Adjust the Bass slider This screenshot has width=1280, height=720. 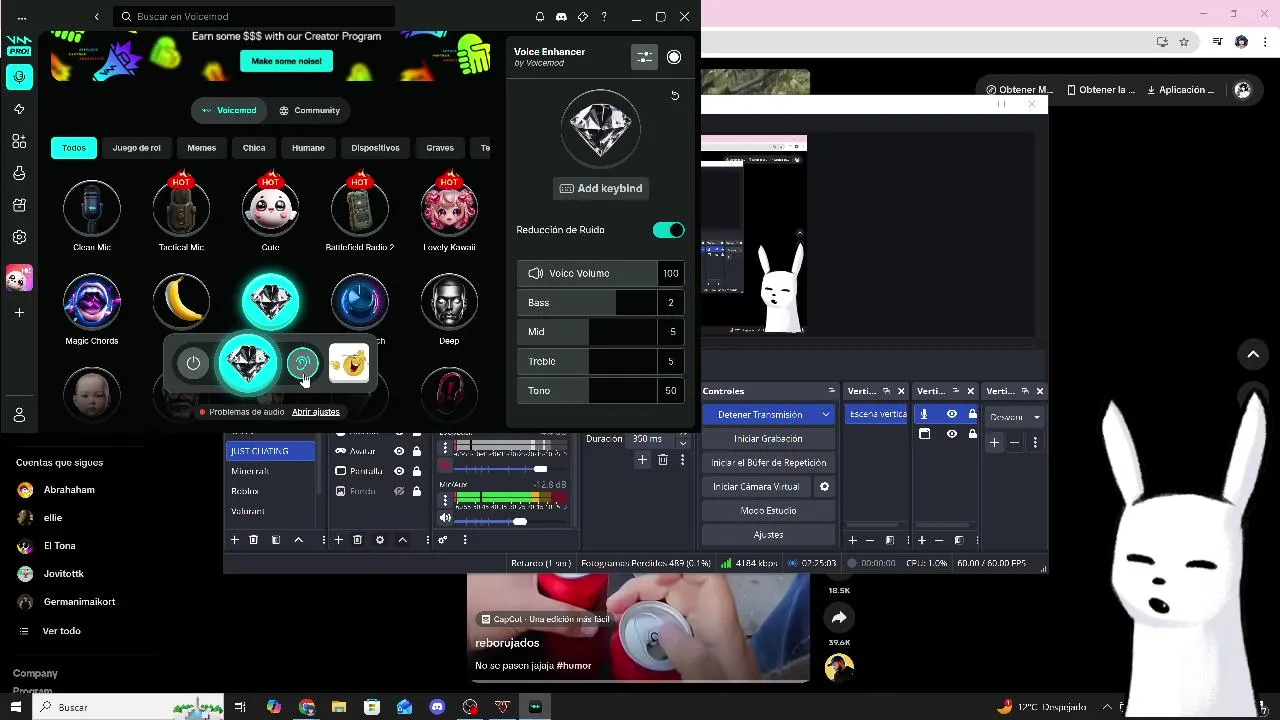[587, 302]
